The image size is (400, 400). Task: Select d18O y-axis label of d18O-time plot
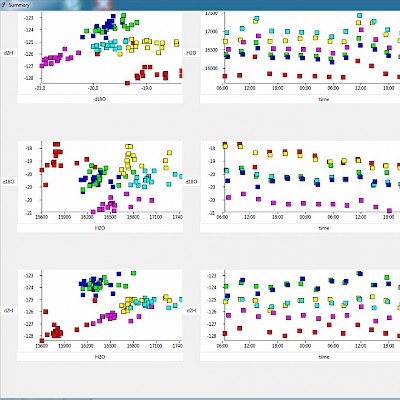coord(191,182)
